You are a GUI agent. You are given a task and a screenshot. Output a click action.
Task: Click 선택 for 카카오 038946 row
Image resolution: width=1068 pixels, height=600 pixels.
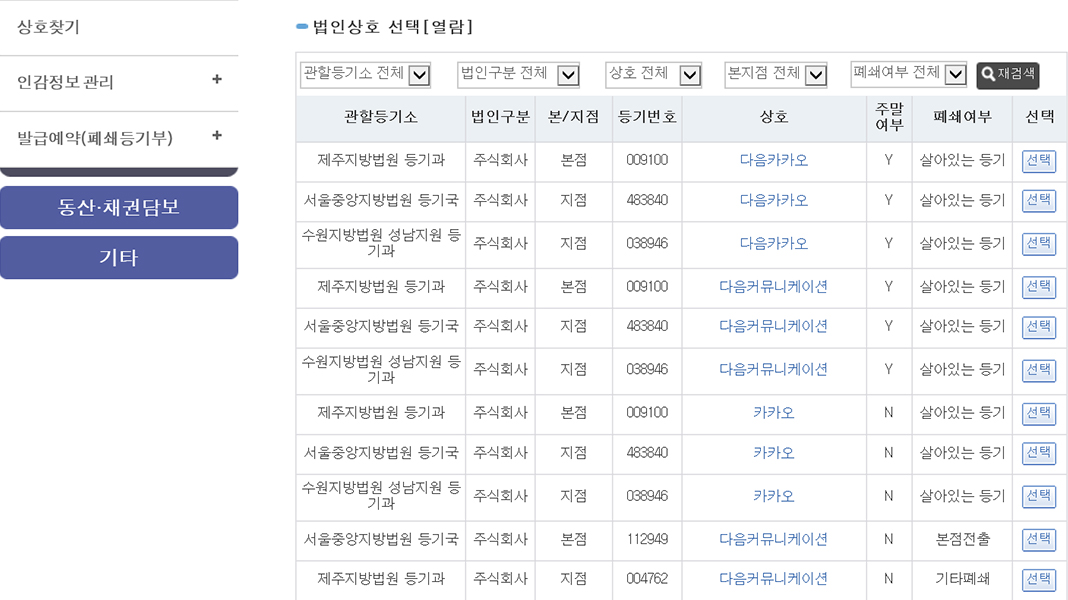1039,497
